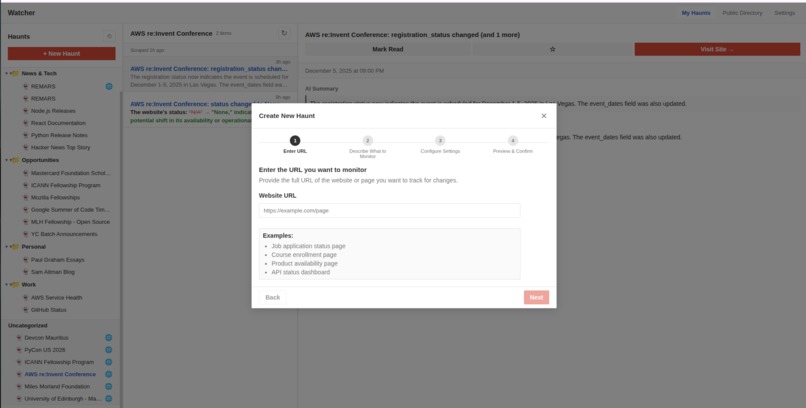Collapse the Work folder arrow
This screenshot has width=806, height=408.
click(7, 285)
